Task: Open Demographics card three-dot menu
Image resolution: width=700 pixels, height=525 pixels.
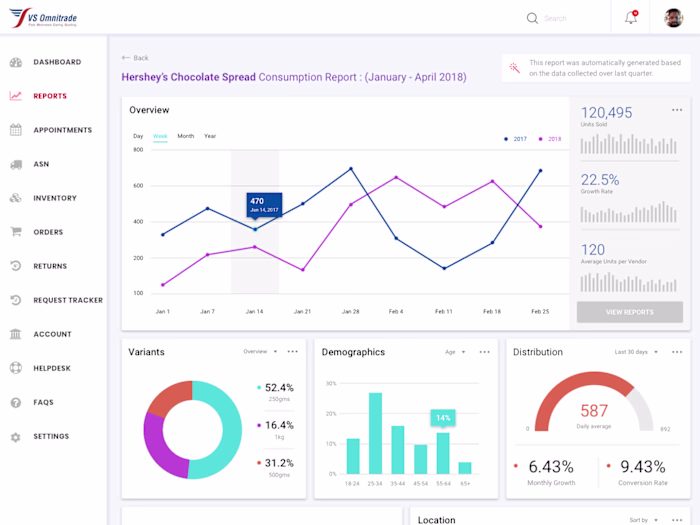Action: click(484, 352)
